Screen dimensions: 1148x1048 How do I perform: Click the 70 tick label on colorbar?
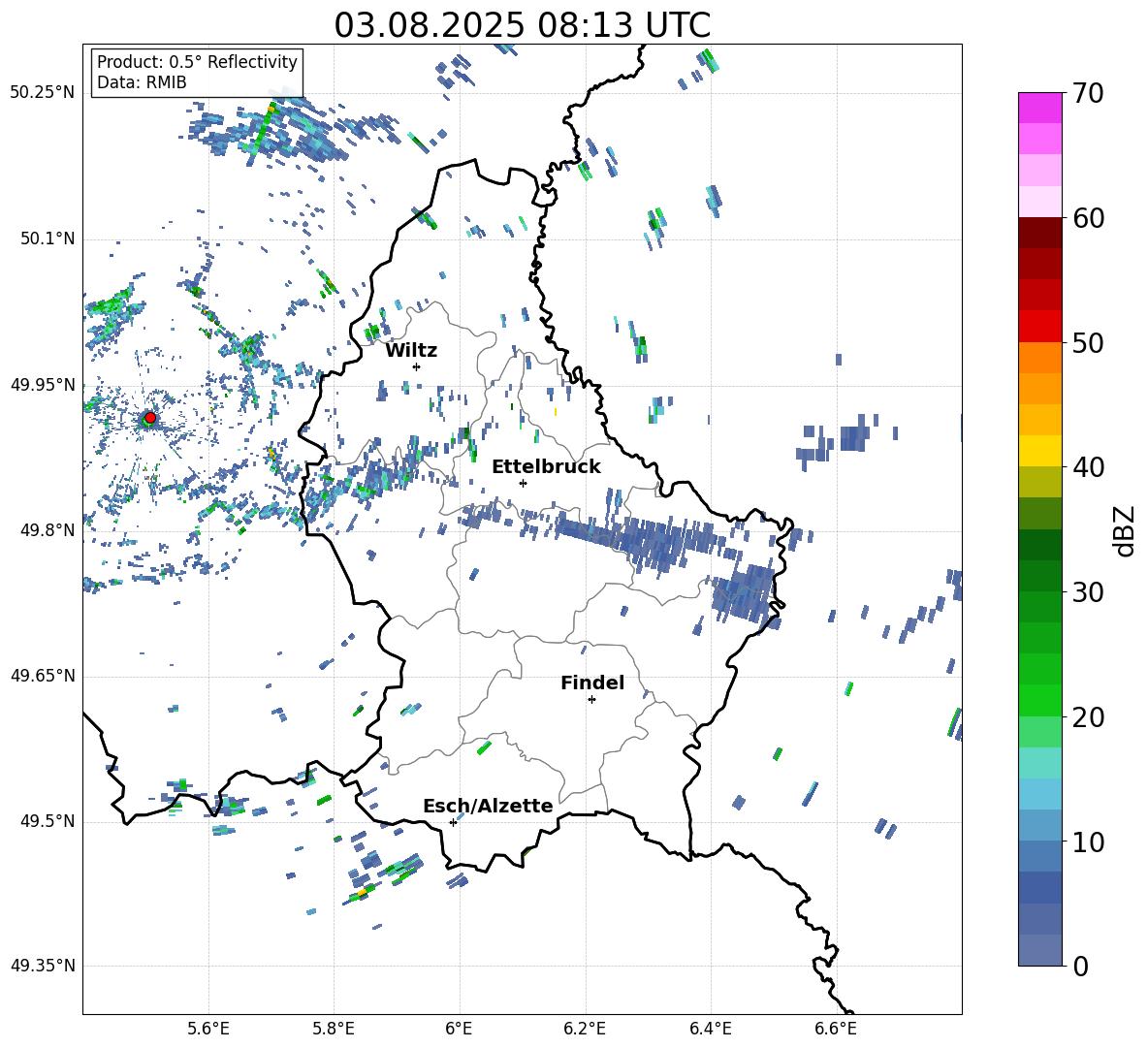coord(1087,94)
